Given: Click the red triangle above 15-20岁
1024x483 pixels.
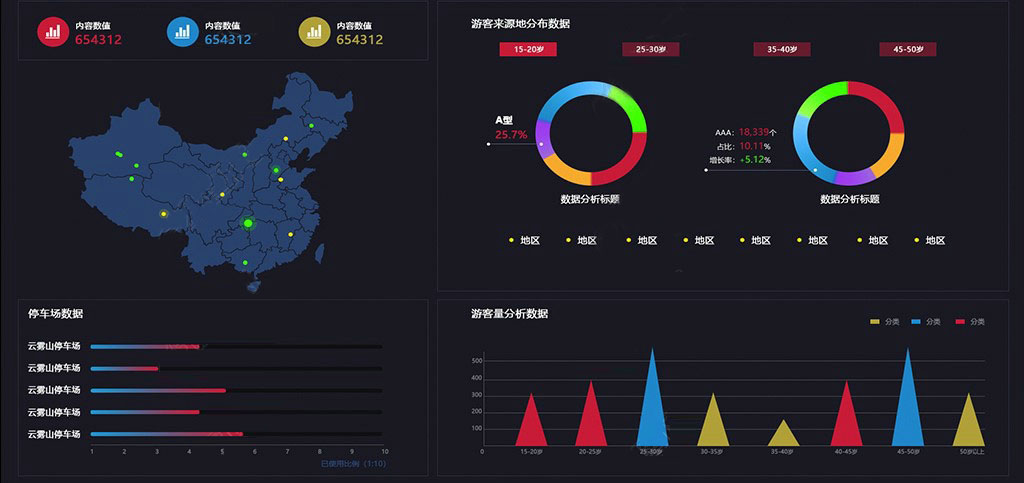Looking at the screenshot, I should point(531,423).
